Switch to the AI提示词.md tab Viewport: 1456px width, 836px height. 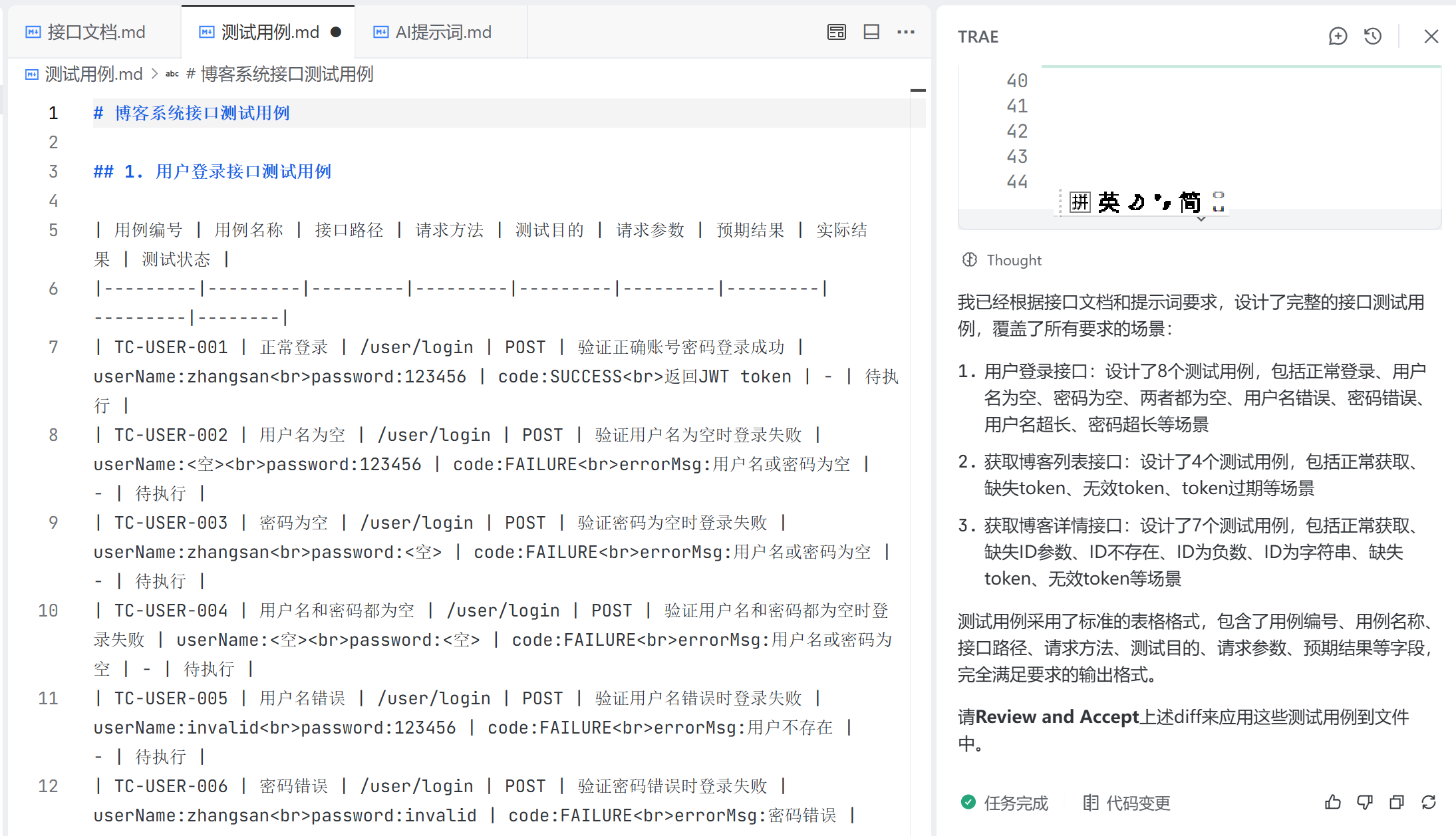[442, 32]
